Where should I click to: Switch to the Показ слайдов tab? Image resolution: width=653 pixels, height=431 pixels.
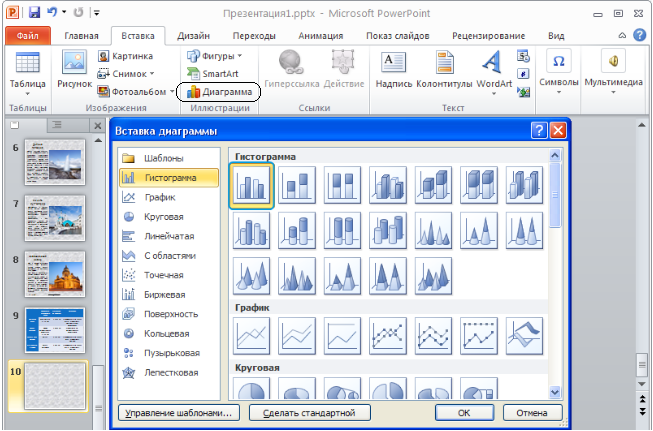tap(398, 36)
